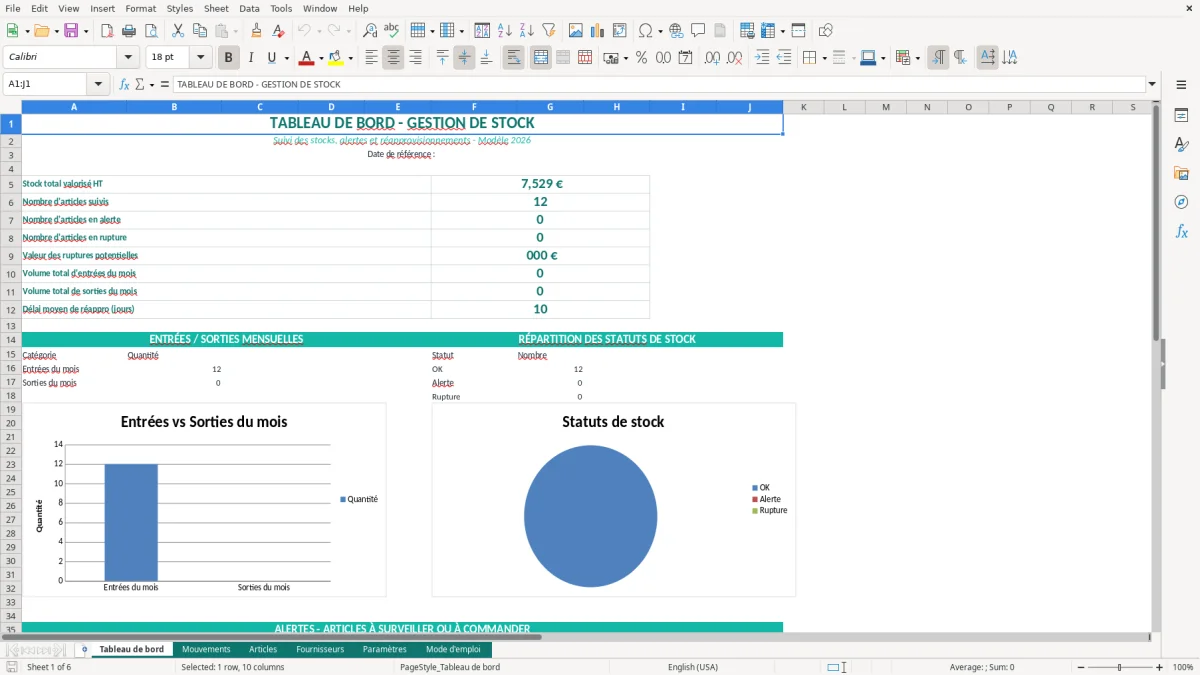Toggle Merge and Center Cells

(540, 58)
